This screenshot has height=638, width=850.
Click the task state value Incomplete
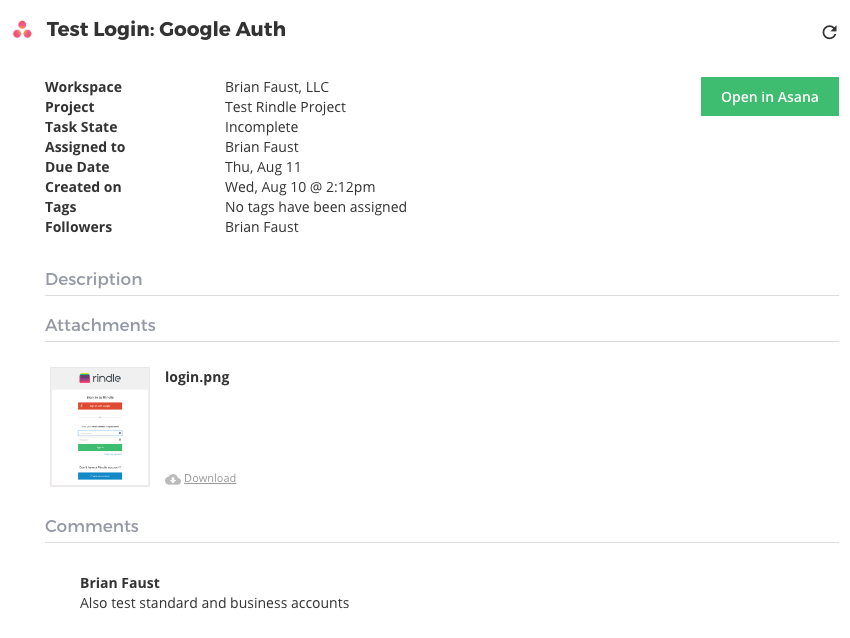pyautogui.click(x=261, y=127)
